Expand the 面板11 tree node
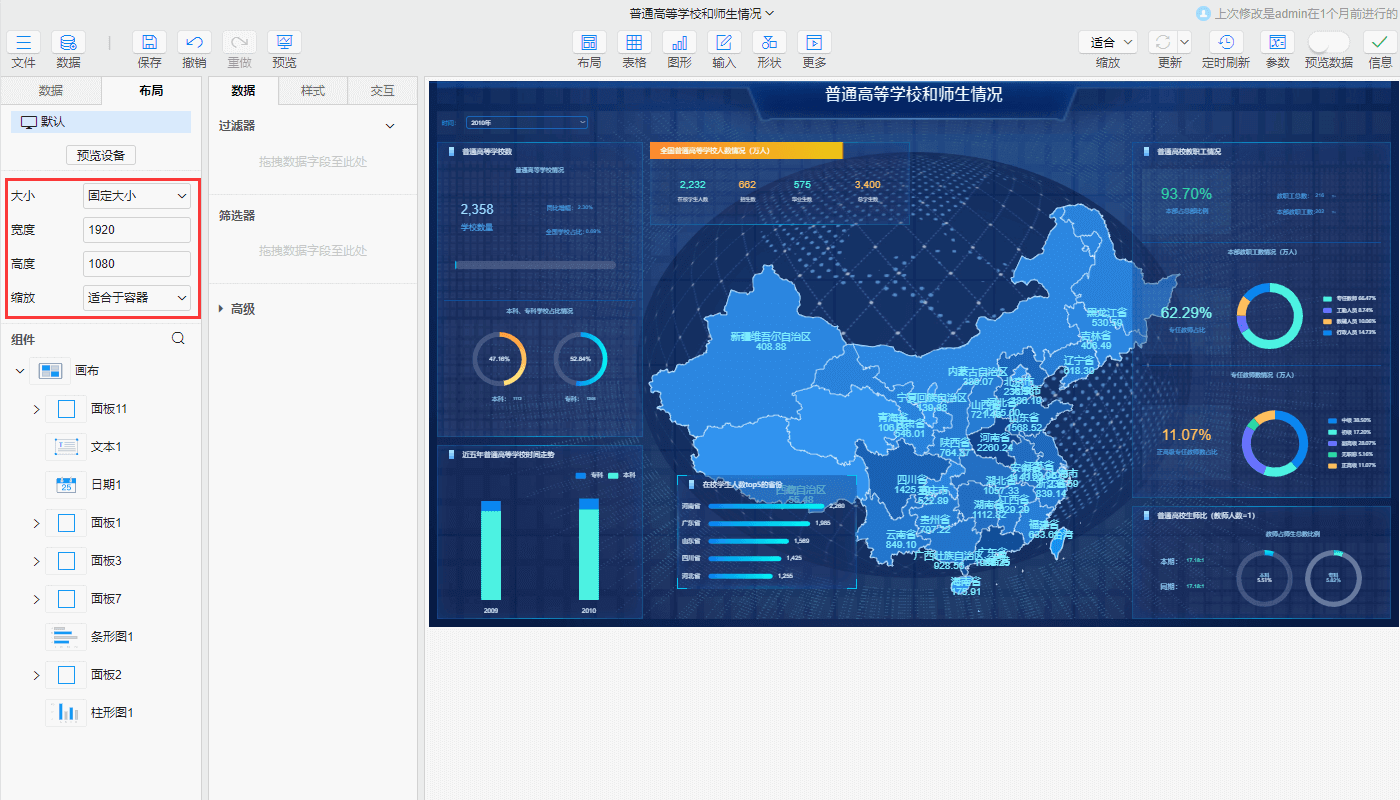This screenshot has height=800, width=1400. (x=37, y=409)
